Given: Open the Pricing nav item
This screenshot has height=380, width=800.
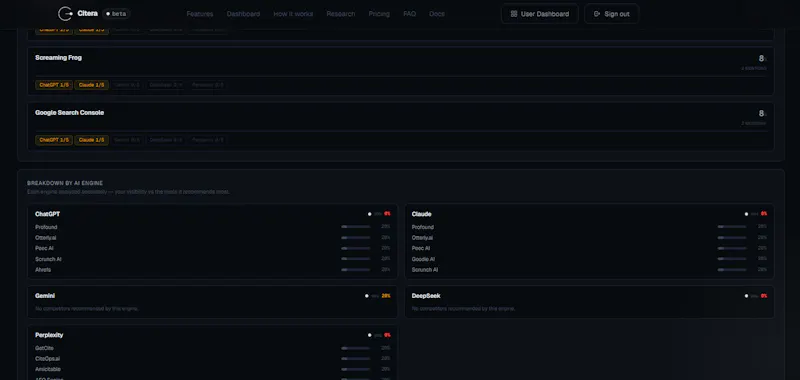Looking at the screenshot, I should (x=379, y=14).
